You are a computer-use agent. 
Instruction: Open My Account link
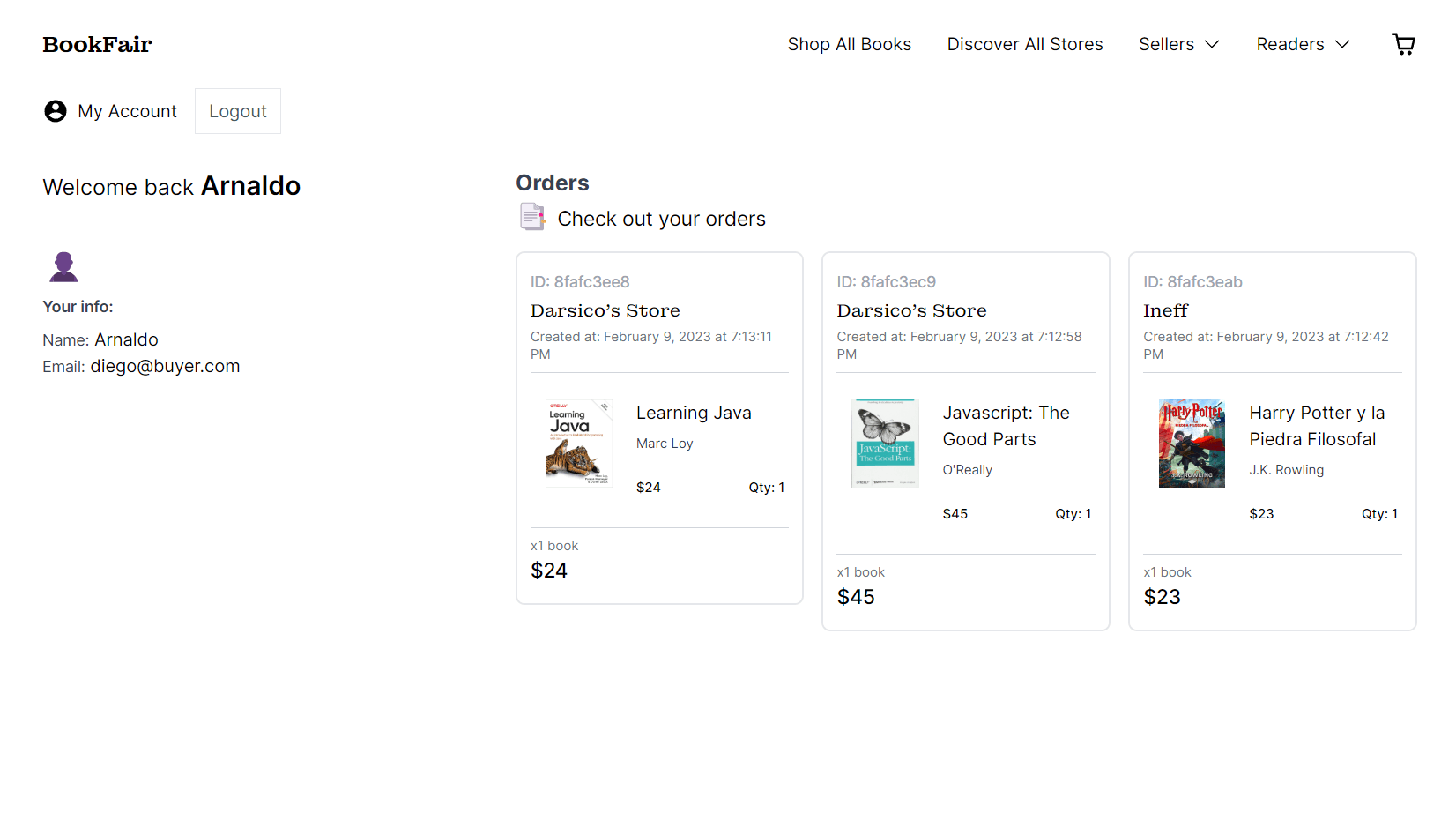(x=127, y=111)
